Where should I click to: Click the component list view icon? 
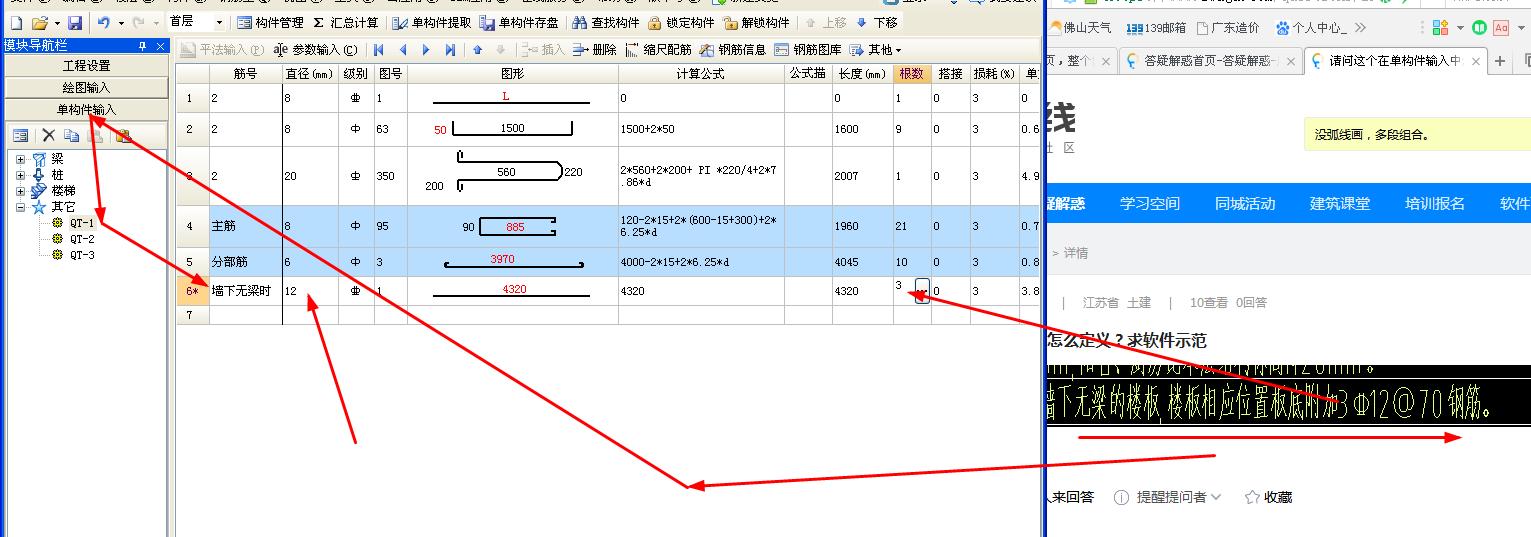[x=20, y=136]
